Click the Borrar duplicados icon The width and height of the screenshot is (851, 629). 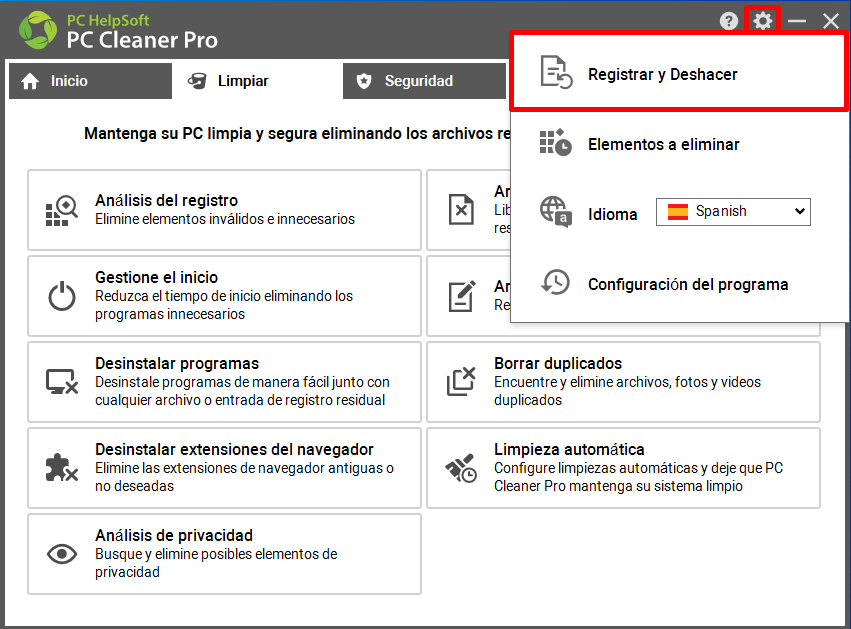(461, 382)
